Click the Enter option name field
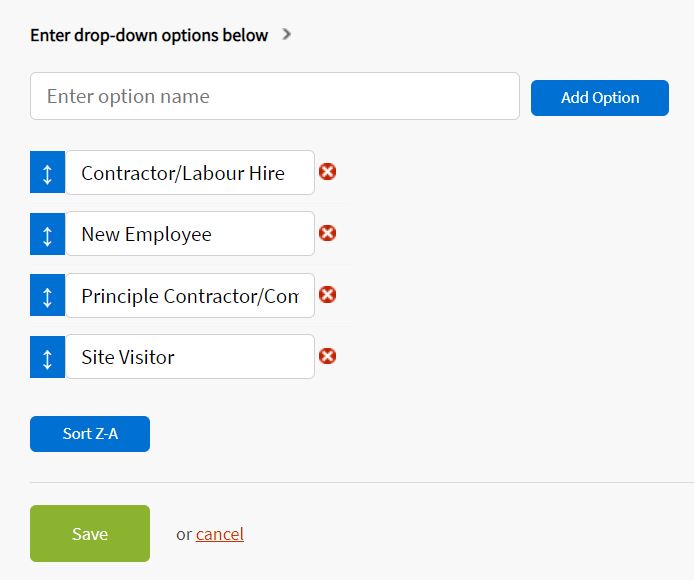 click(274, 97)
